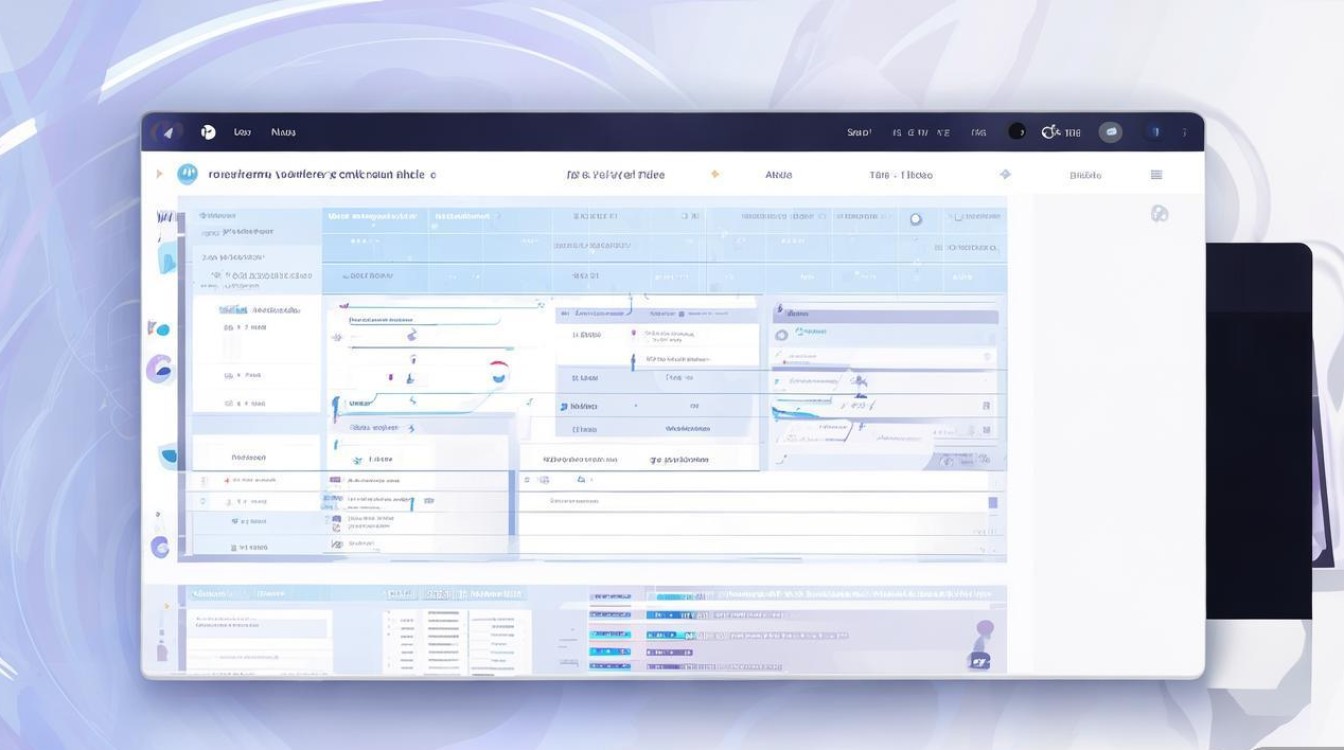The width and height of the screenshot is (1344, 750).
Task: Open the "Lao" menu in the top bar
Action: pos(242,132)
